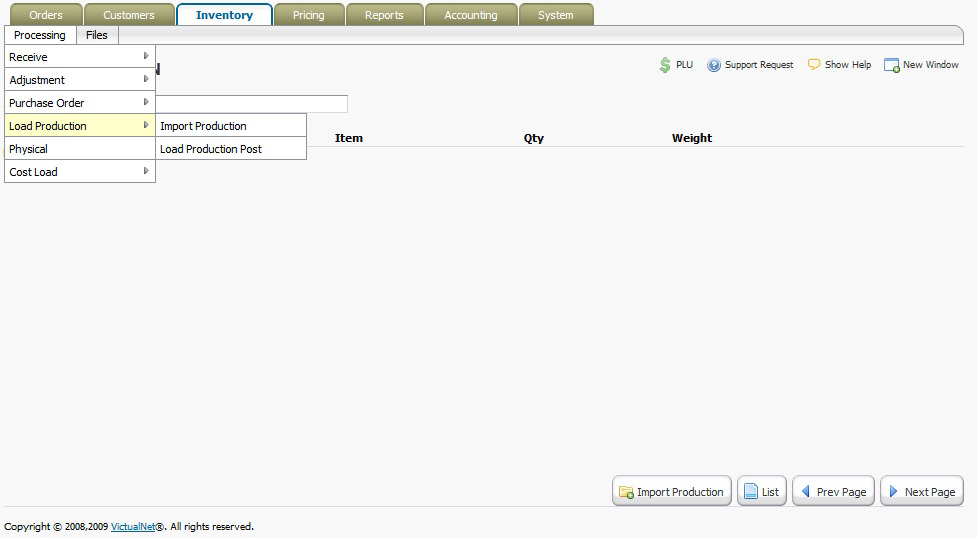Viewport: 977px width, 538px height.
Task: Open the Files submenu
Action: (x=97, y=35)
